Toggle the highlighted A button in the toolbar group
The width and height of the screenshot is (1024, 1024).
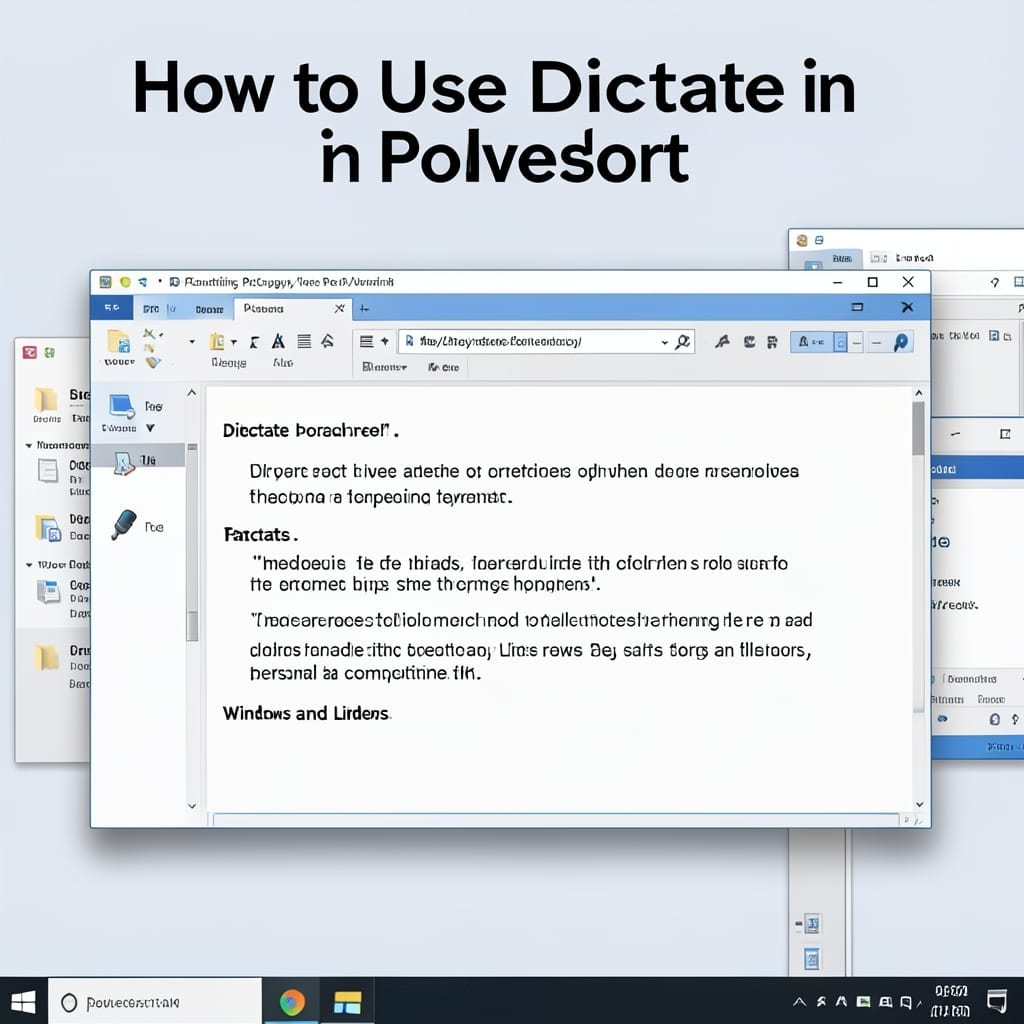click(x=811, y=342)
